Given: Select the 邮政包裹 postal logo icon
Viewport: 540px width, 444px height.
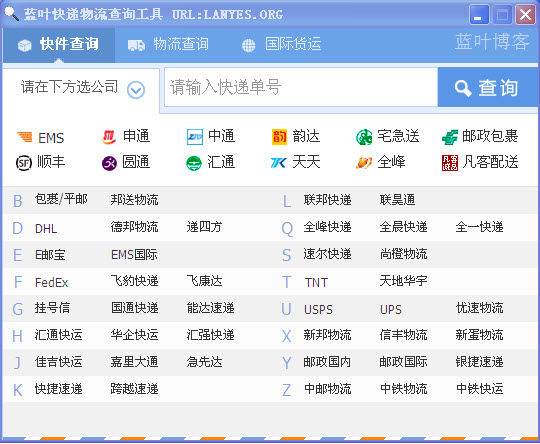Looking at the screenshot, I should (450, 137).
